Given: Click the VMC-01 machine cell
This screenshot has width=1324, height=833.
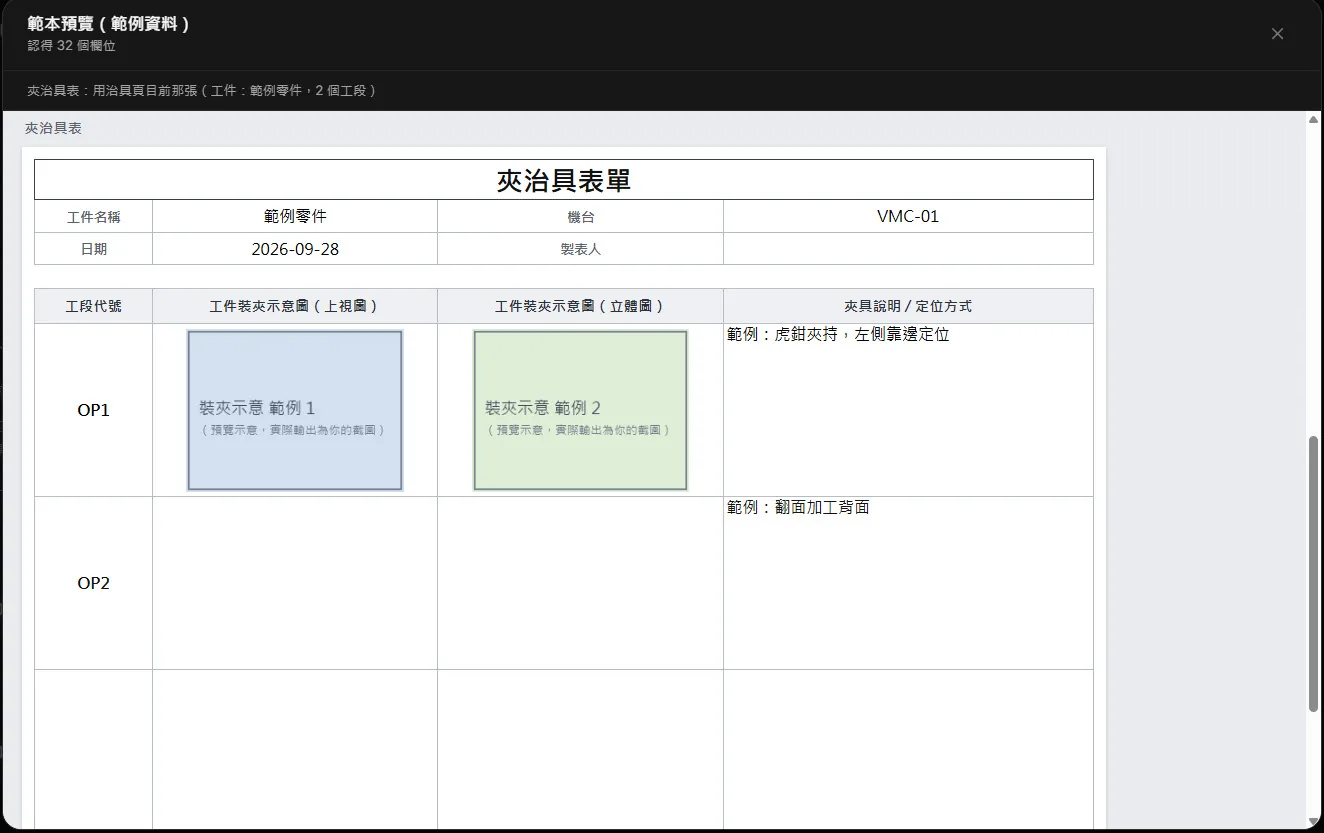Looking at the screenshot, I should click(x=908, y=216).
